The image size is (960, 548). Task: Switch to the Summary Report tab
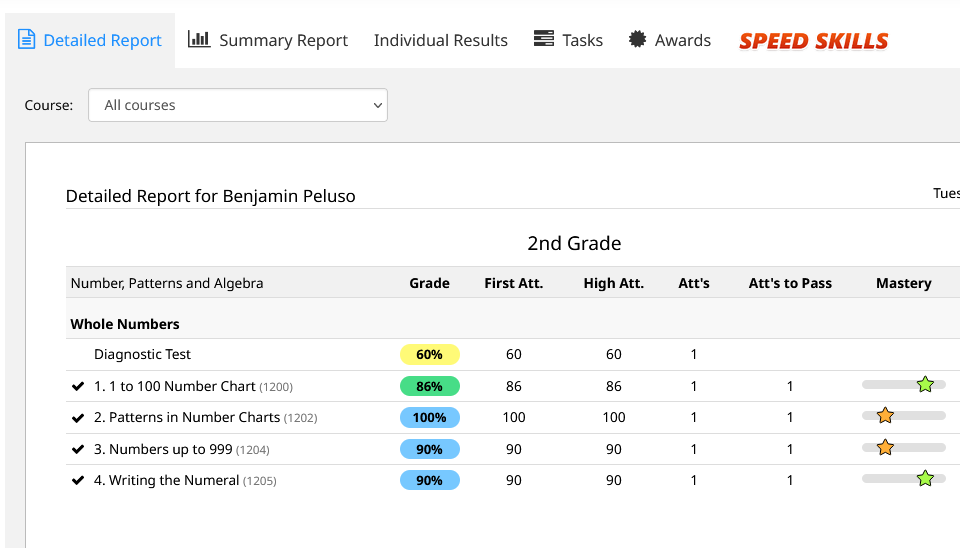[x=283, y=40]
